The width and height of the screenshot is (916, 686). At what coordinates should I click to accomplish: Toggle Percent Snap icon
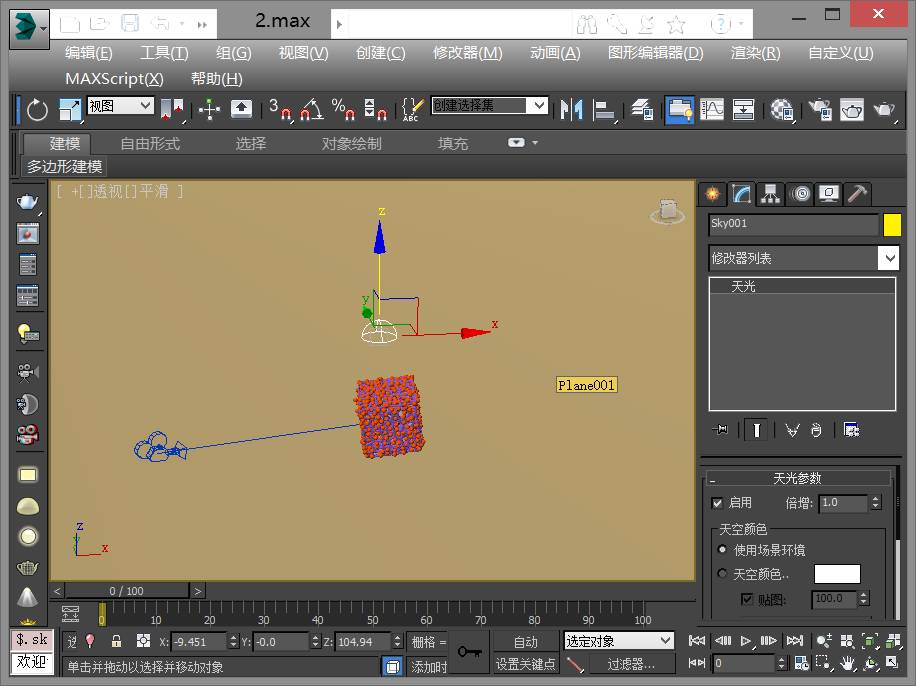343,109
